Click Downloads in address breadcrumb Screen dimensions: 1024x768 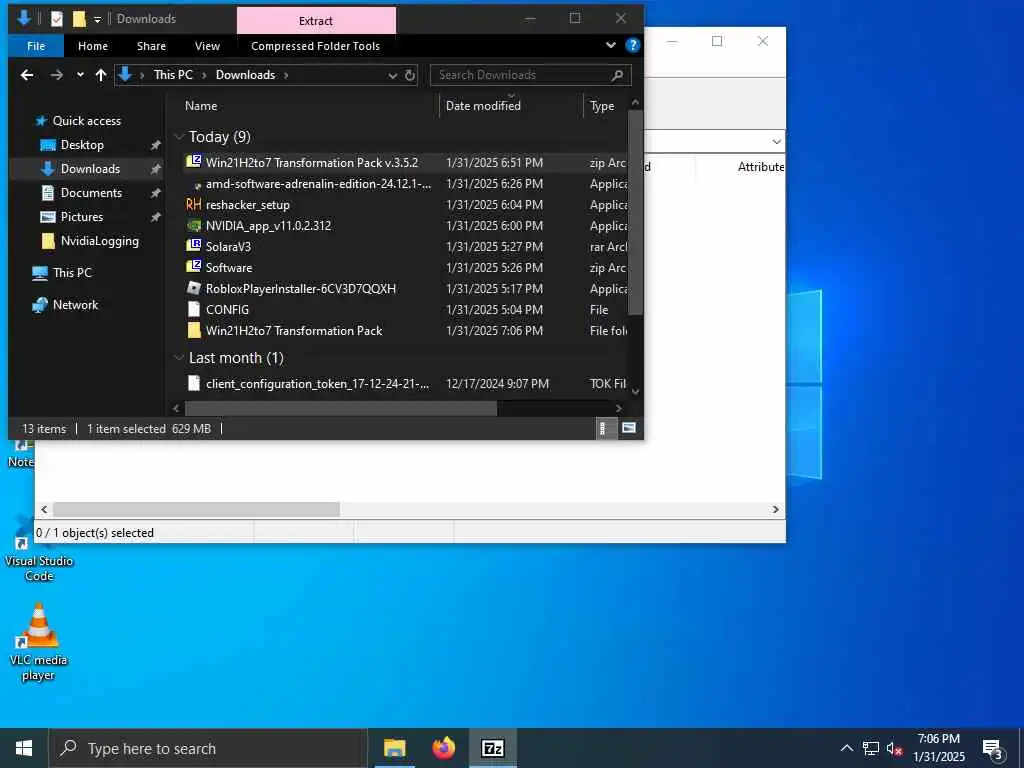tap(246, 75)
